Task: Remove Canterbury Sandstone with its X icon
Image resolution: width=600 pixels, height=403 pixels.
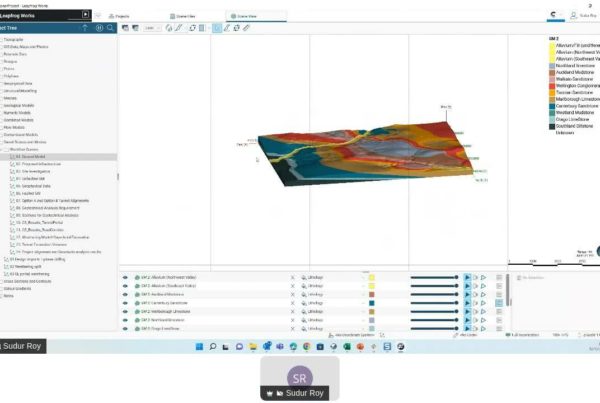Action: point(293,303)
